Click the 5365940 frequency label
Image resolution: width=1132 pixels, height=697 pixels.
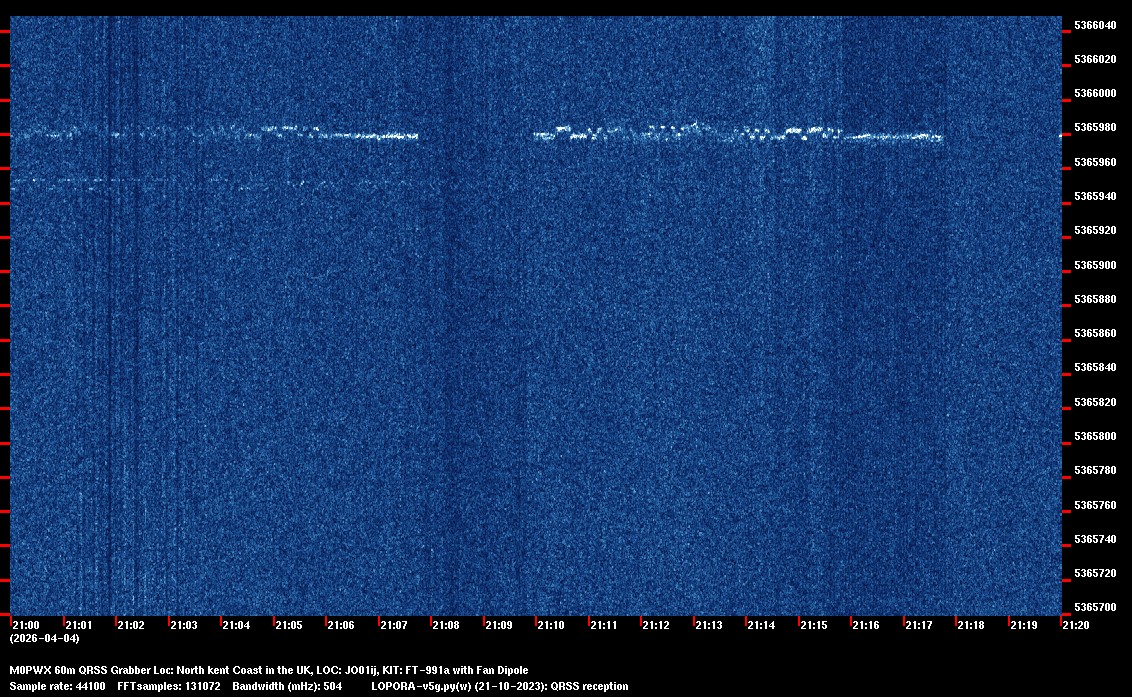pos(1094,196)
